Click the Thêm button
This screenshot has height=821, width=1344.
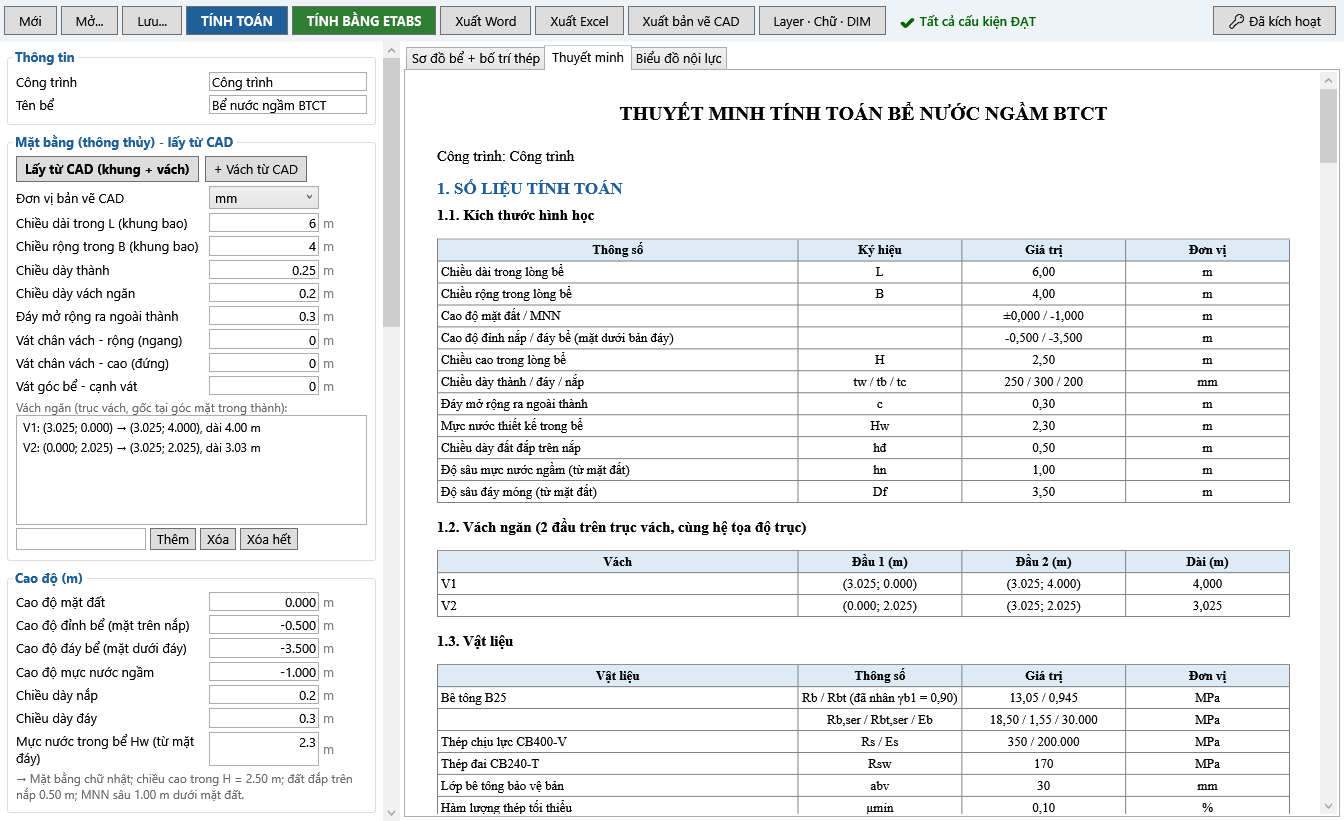tap(173, 539)
